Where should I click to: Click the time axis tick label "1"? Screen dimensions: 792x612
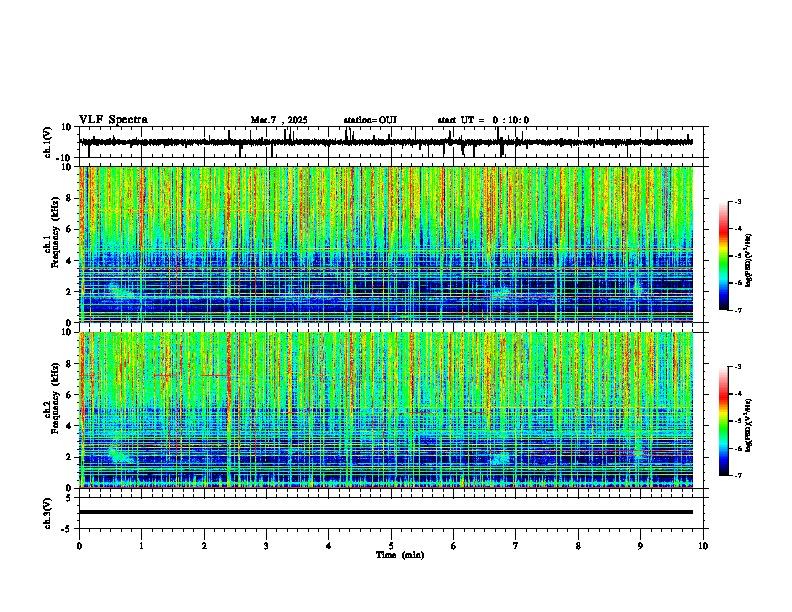click(x=141, y=546)
